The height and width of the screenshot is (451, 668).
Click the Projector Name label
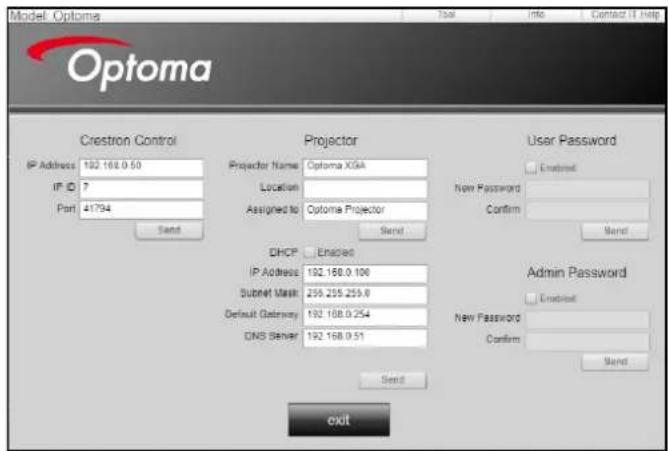263,166
